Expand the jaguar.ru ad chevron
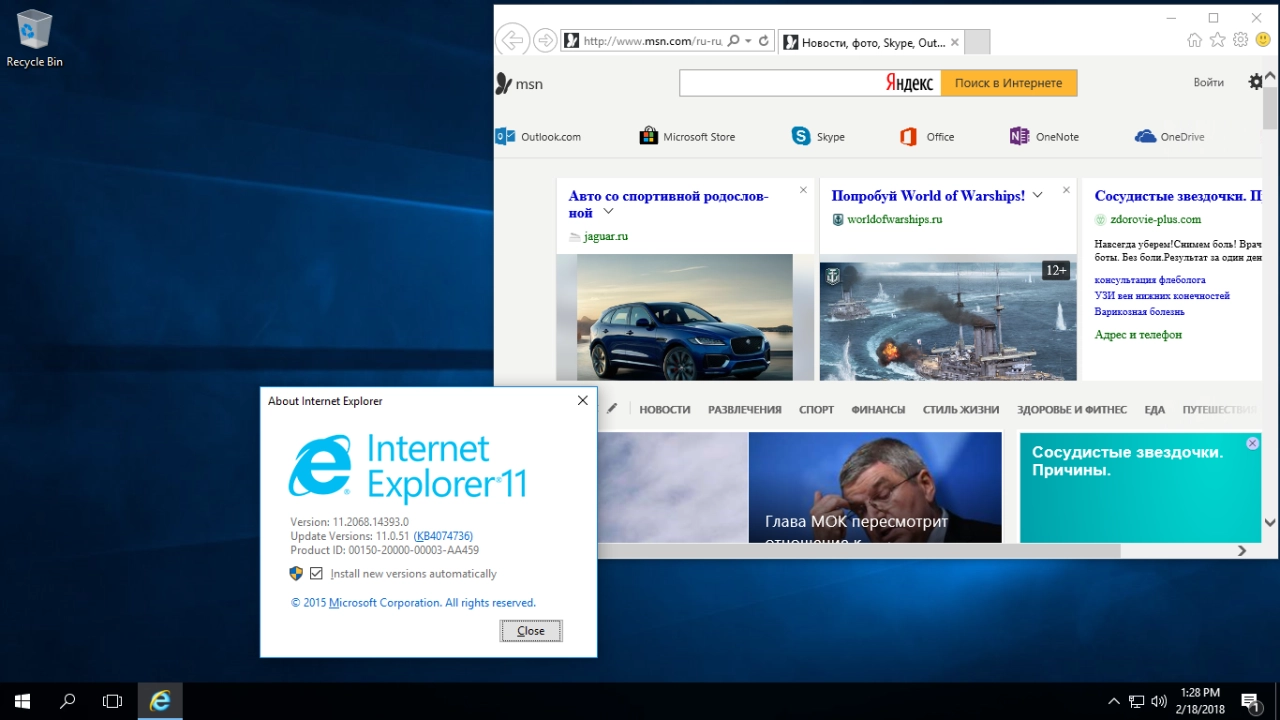The image size is (1280, 720). click(x=608, y=212)
